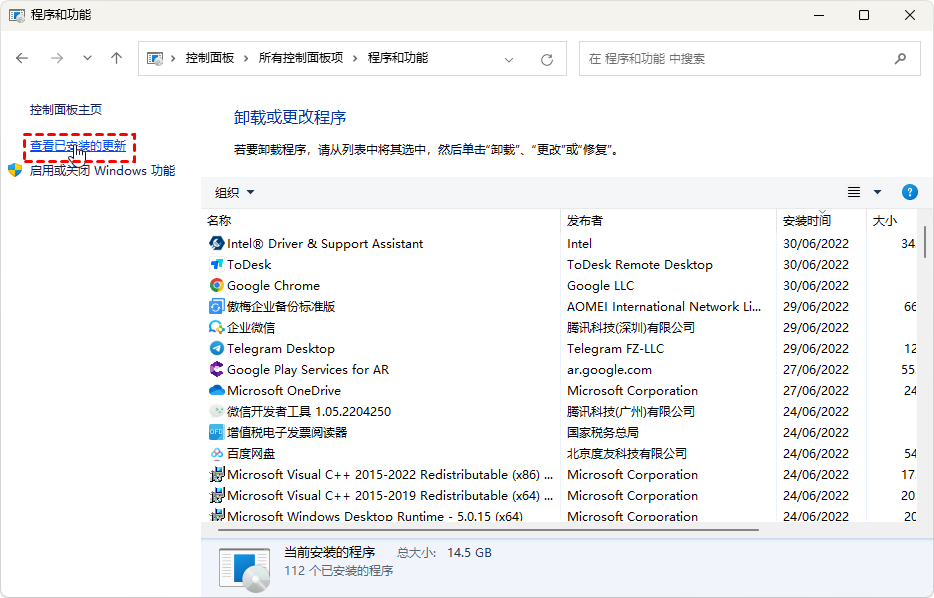Click the Telegram Desktop icon in list
This screenshot has width=934, height=598.
(217, 348)
